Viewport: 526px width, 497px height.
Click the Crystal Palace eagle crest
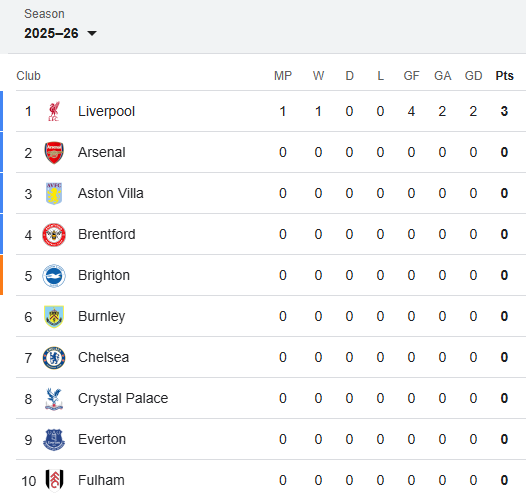point(54,399)
